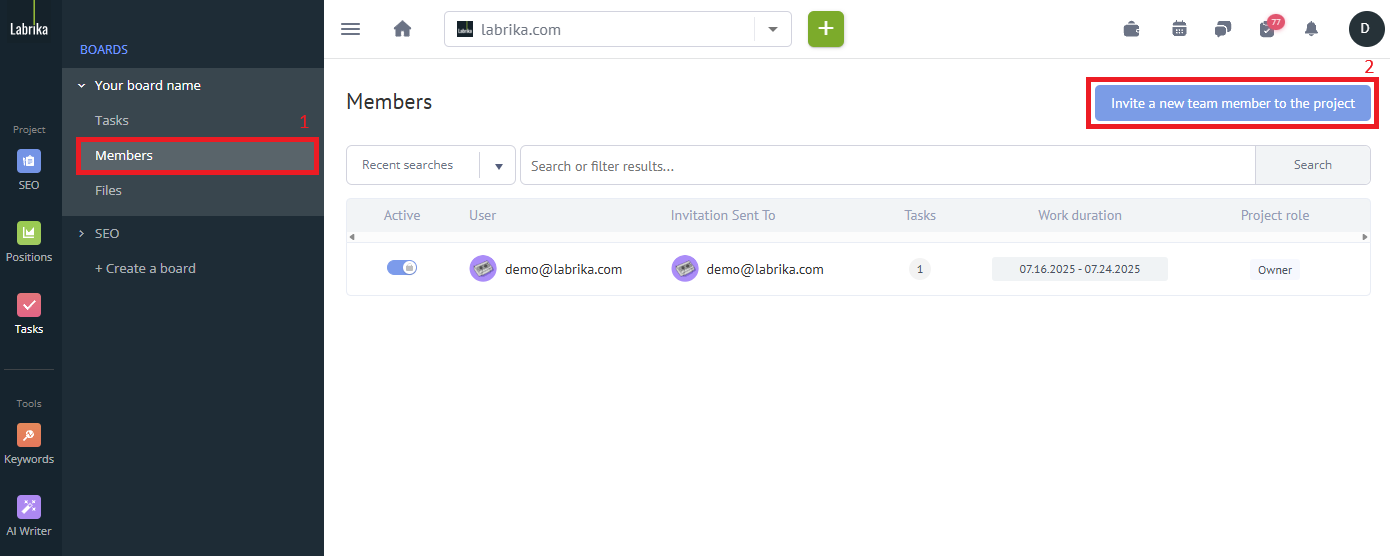Open the calendar icon in header
The width and height of the screenshot is (1390, 556).
(x=1179, y=29)
